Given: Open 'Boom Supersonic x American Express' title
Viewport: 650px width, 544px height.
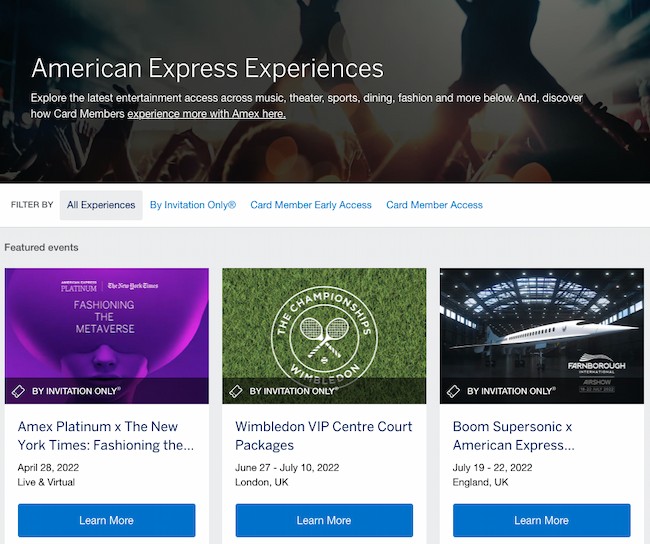Looking at the screenshot, I should tap(520, 435).
